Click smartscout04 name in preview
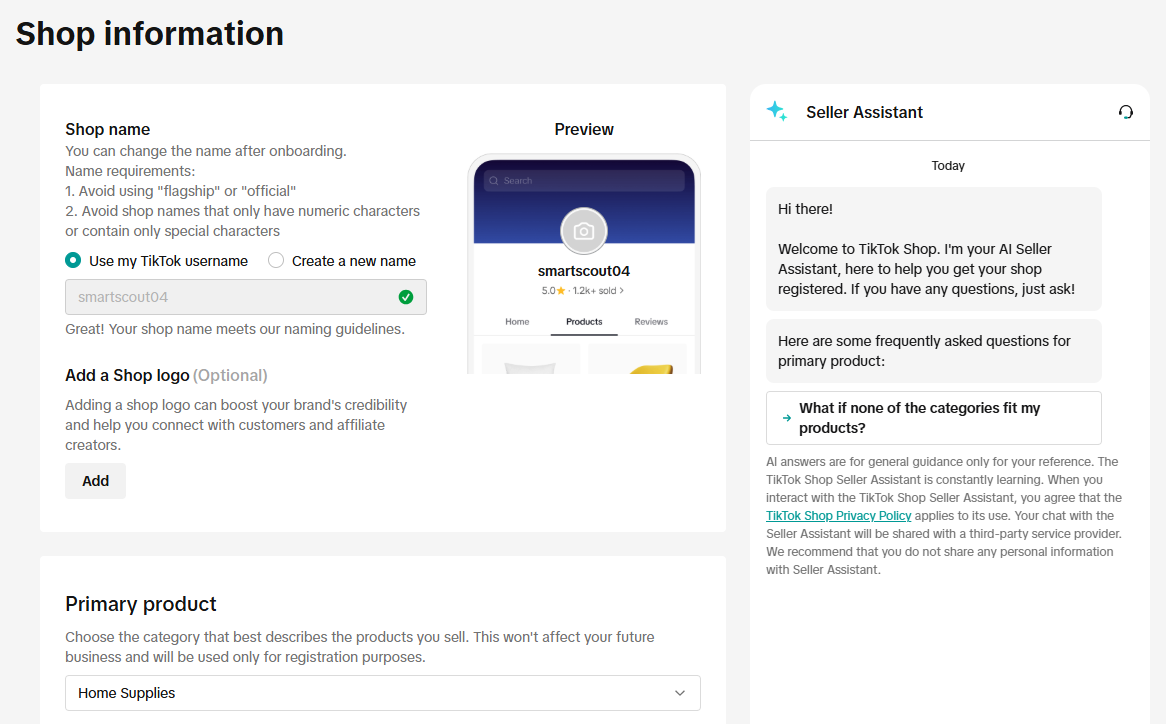Viewport: 1166px width, 724px height. tap(584, 271)
